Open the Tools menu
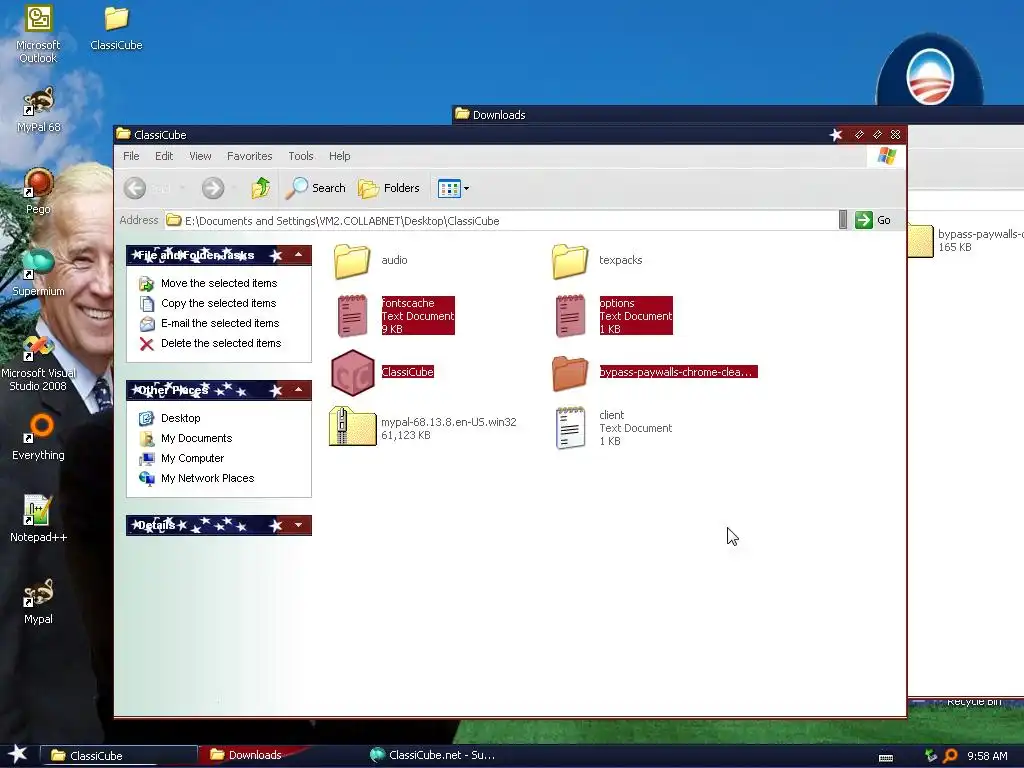 (x=300, y=156)
